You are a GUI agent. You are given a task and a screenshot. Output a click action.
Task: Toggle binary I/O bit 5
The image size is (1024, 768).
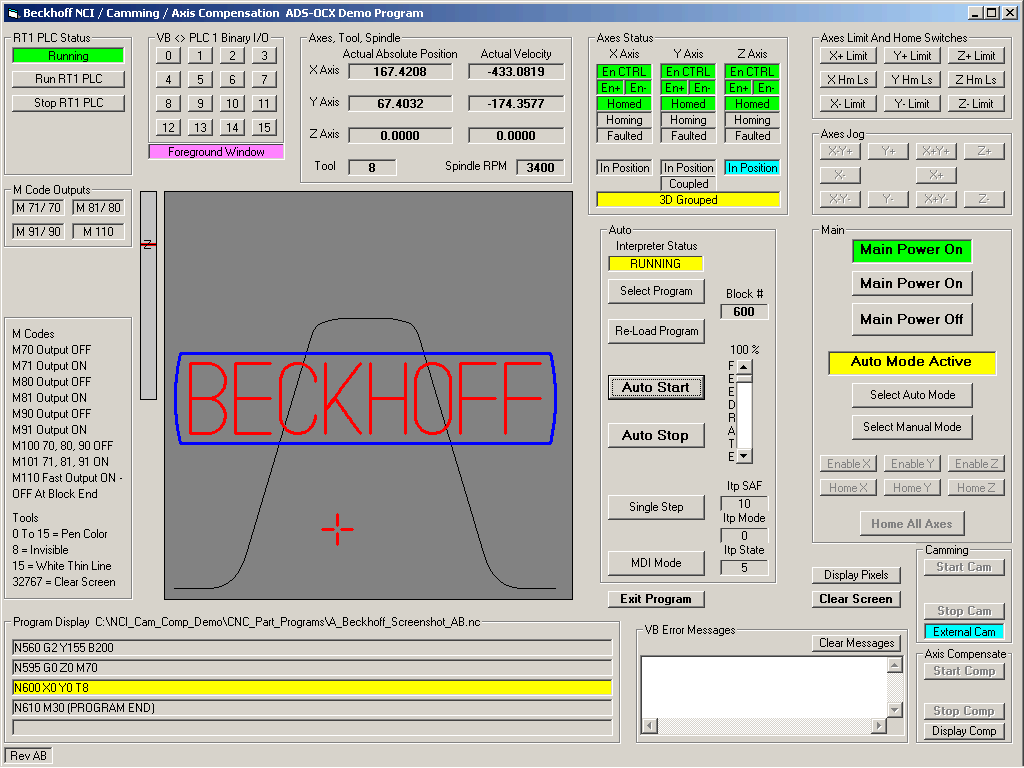[x=200, y=80]
